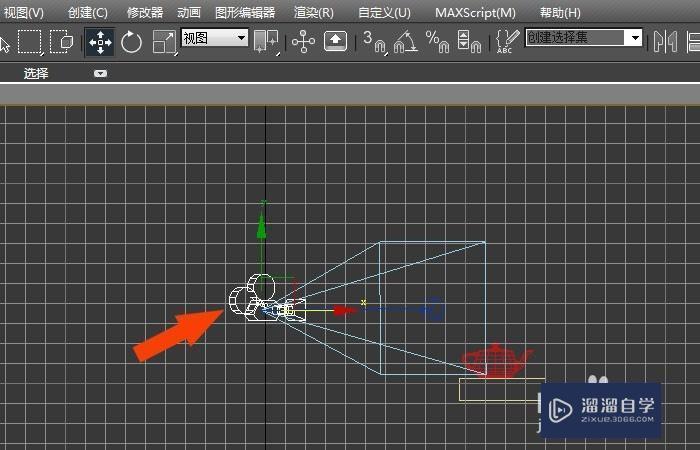This screenshot has height=450, width=700.
Task: Toggle the Spinner Snap button
Action: click(469, 42)
